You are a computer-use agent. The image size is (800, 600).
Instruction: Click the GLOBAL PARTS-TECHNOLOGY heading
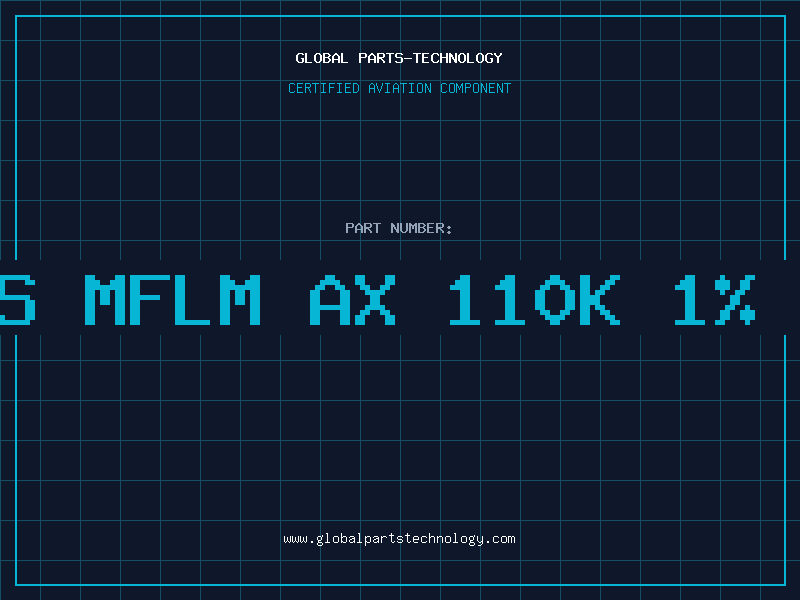(x=399, y=58)
